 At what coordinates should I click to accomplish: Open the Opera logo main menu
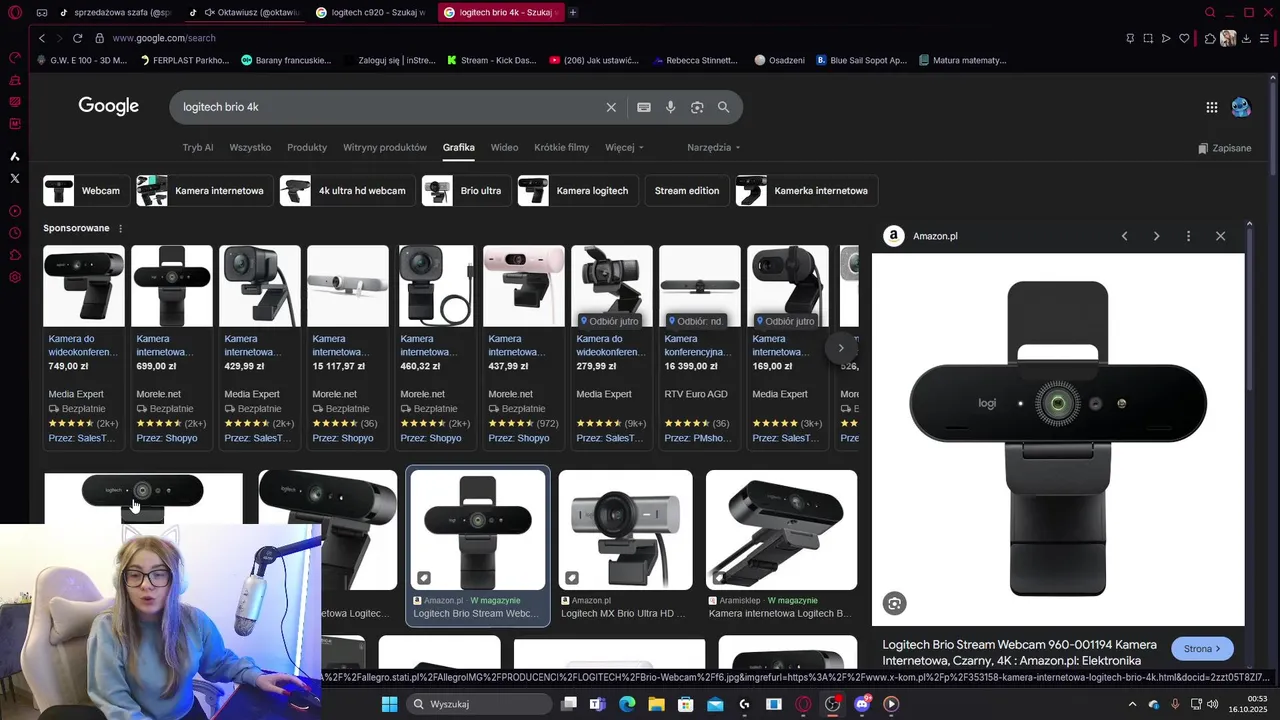tap(15, 12)
